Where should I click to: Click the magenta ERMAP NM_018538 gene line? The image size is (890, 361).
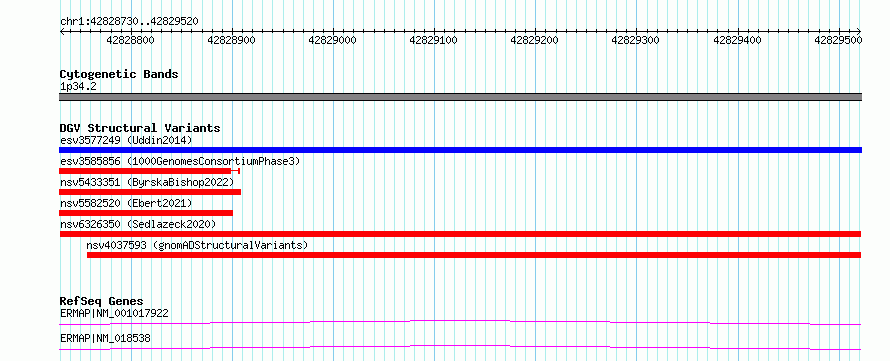click(x=460, y=347)
